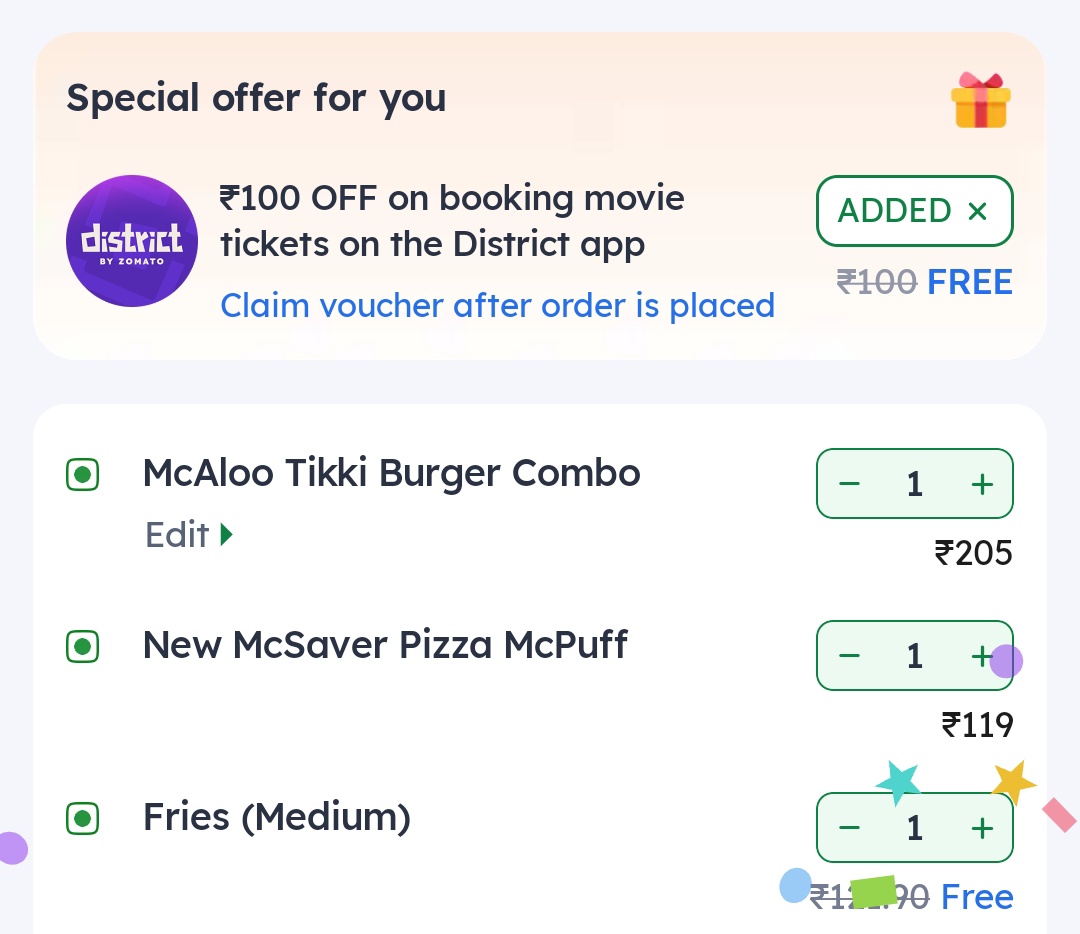Open the claim voucher after order link
1080x934 pixels.
coord(497,305)
